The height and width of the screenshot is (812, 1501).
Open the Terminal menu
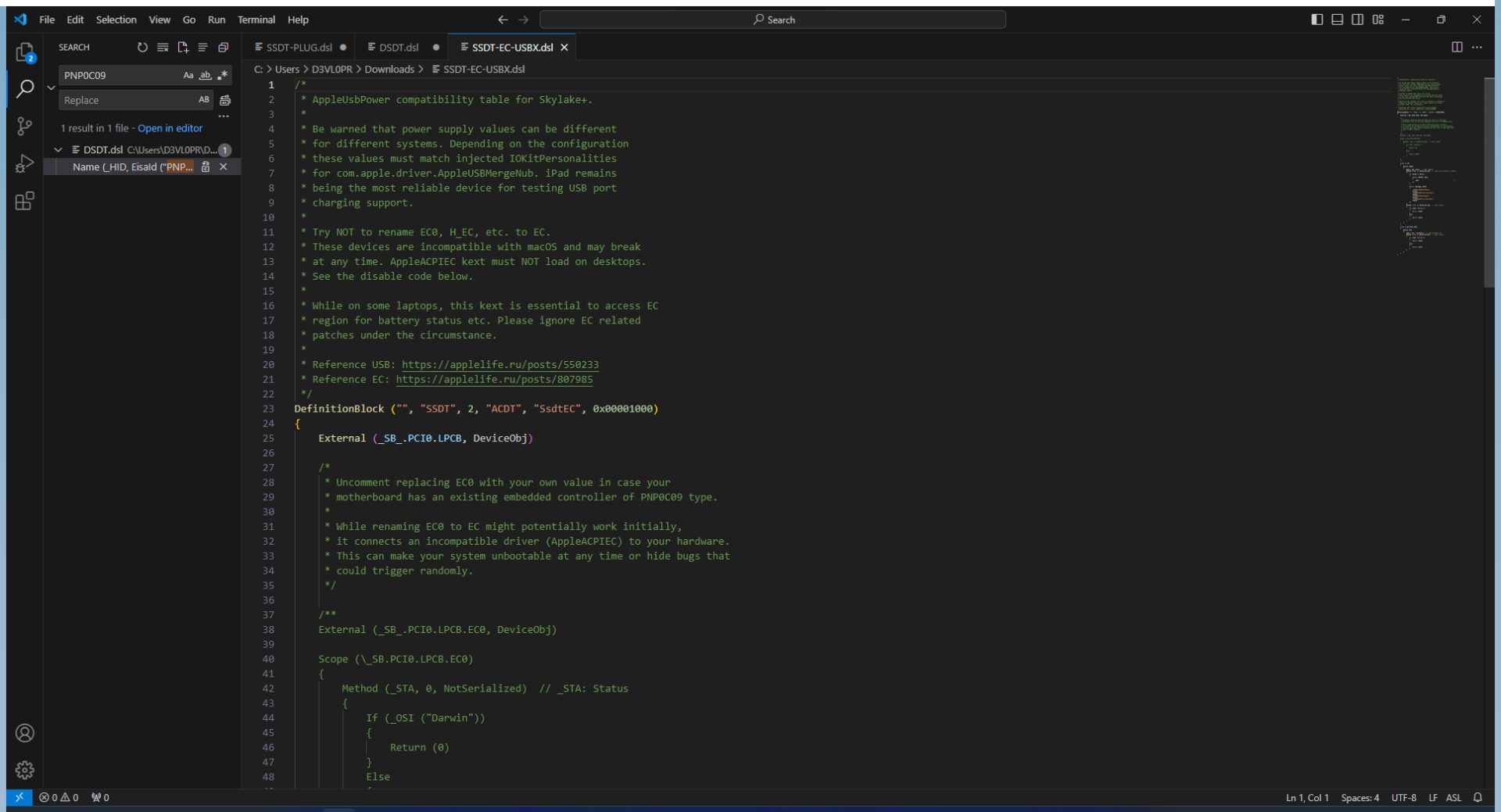click(256, 20)
